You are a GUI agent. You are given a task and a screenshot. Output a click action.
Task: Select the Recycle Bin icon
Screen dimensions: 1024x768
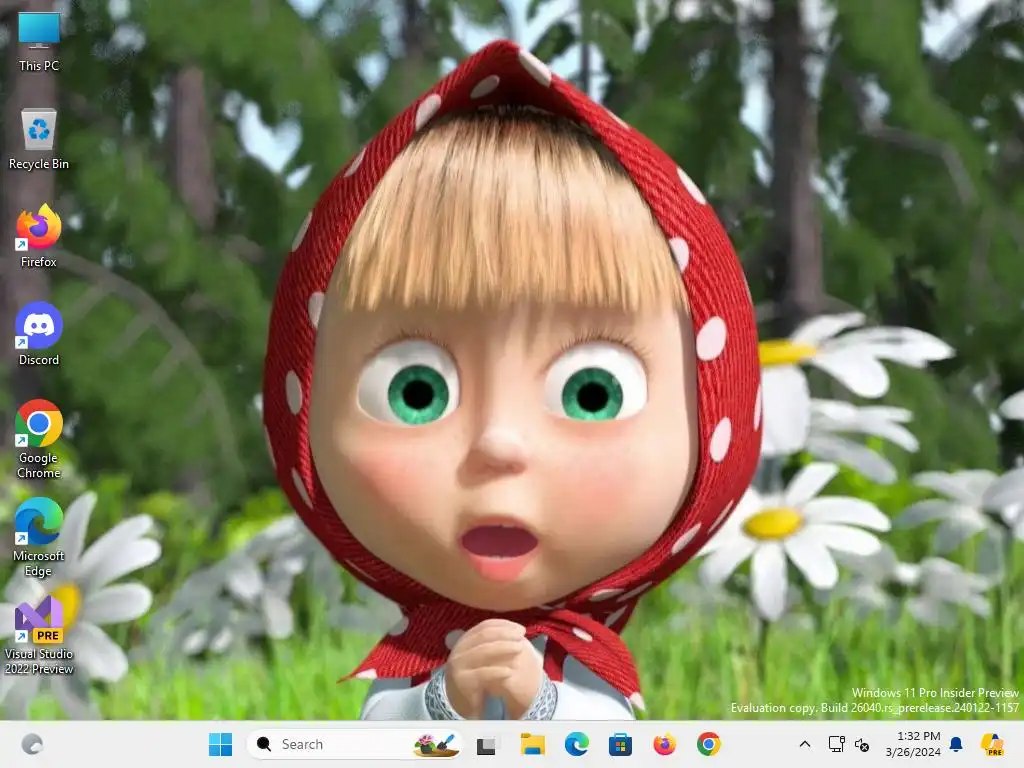point(39,140)
